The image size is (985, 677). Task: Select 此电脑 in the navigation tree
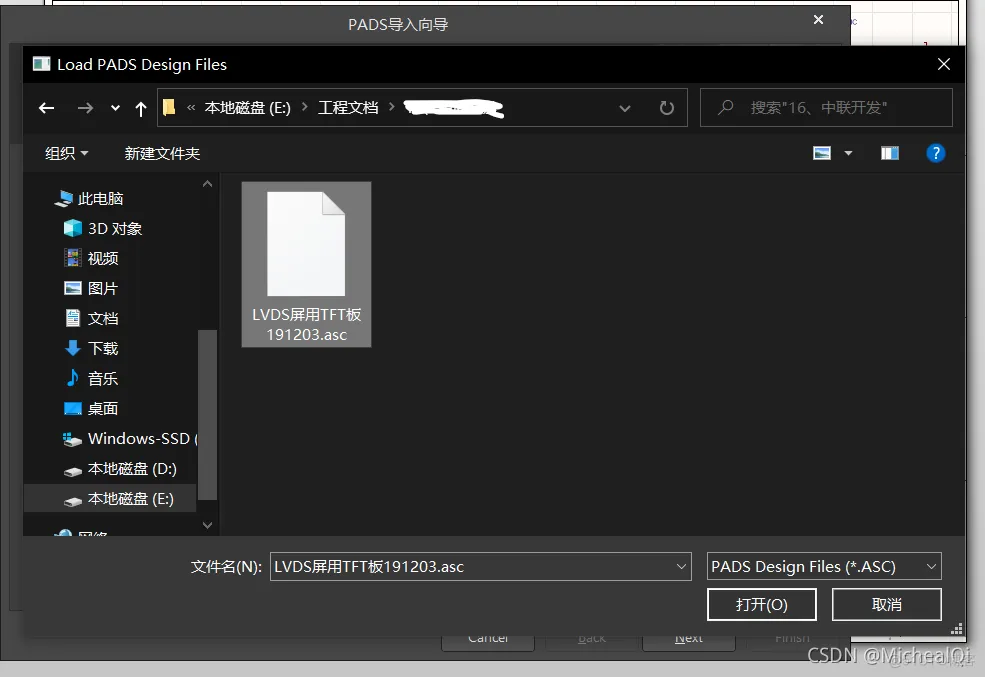(100, 198)
